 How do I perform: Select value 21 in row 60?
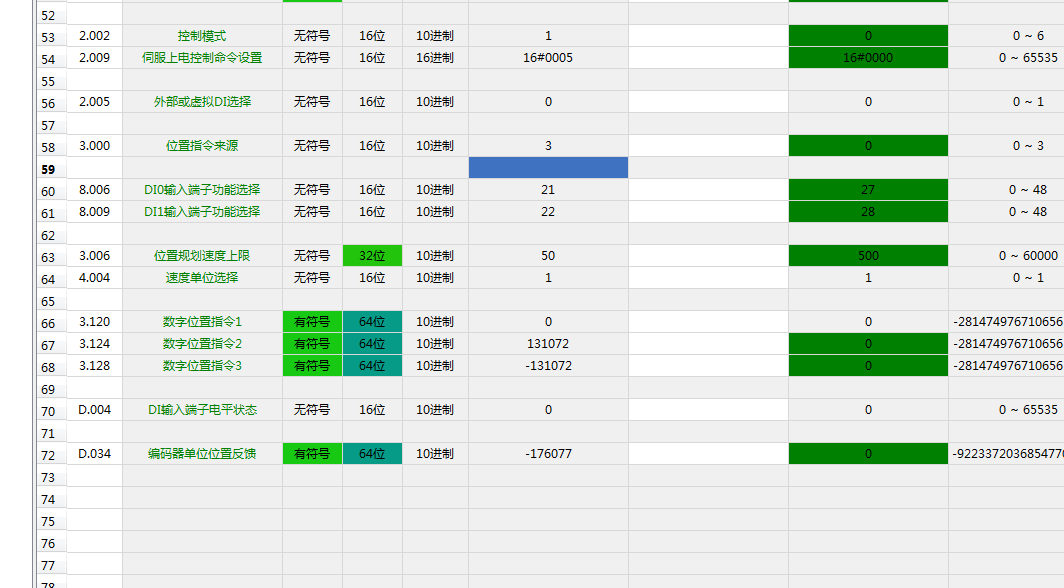tap(548, 190)
